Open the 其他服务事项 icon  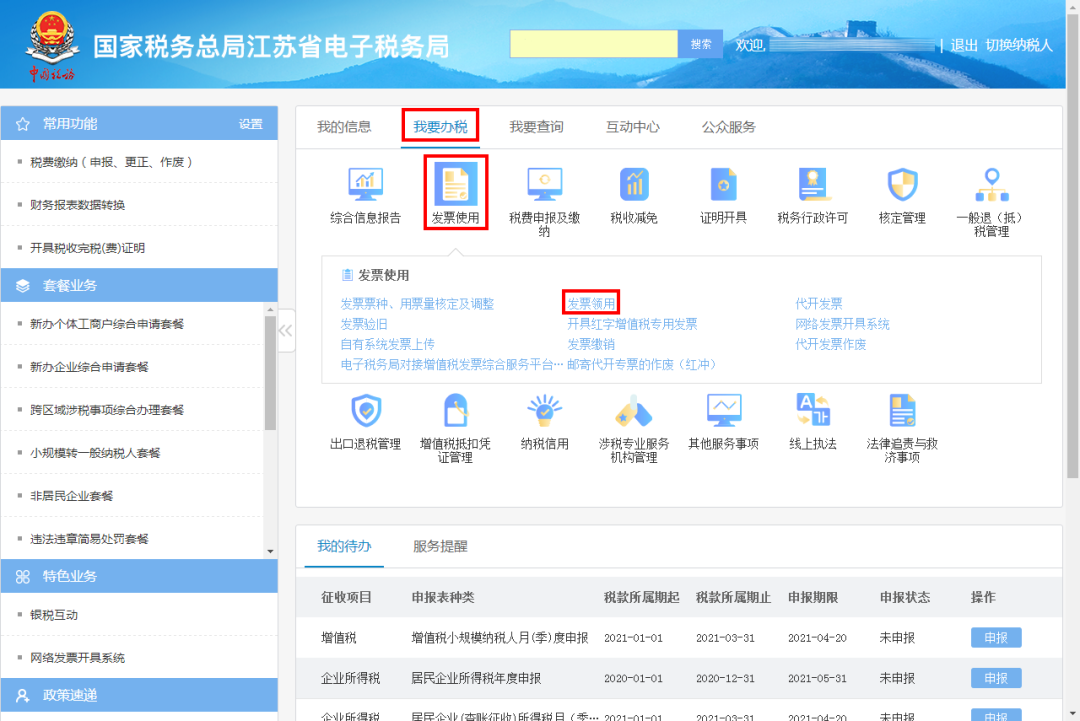[x=723, y=410]
